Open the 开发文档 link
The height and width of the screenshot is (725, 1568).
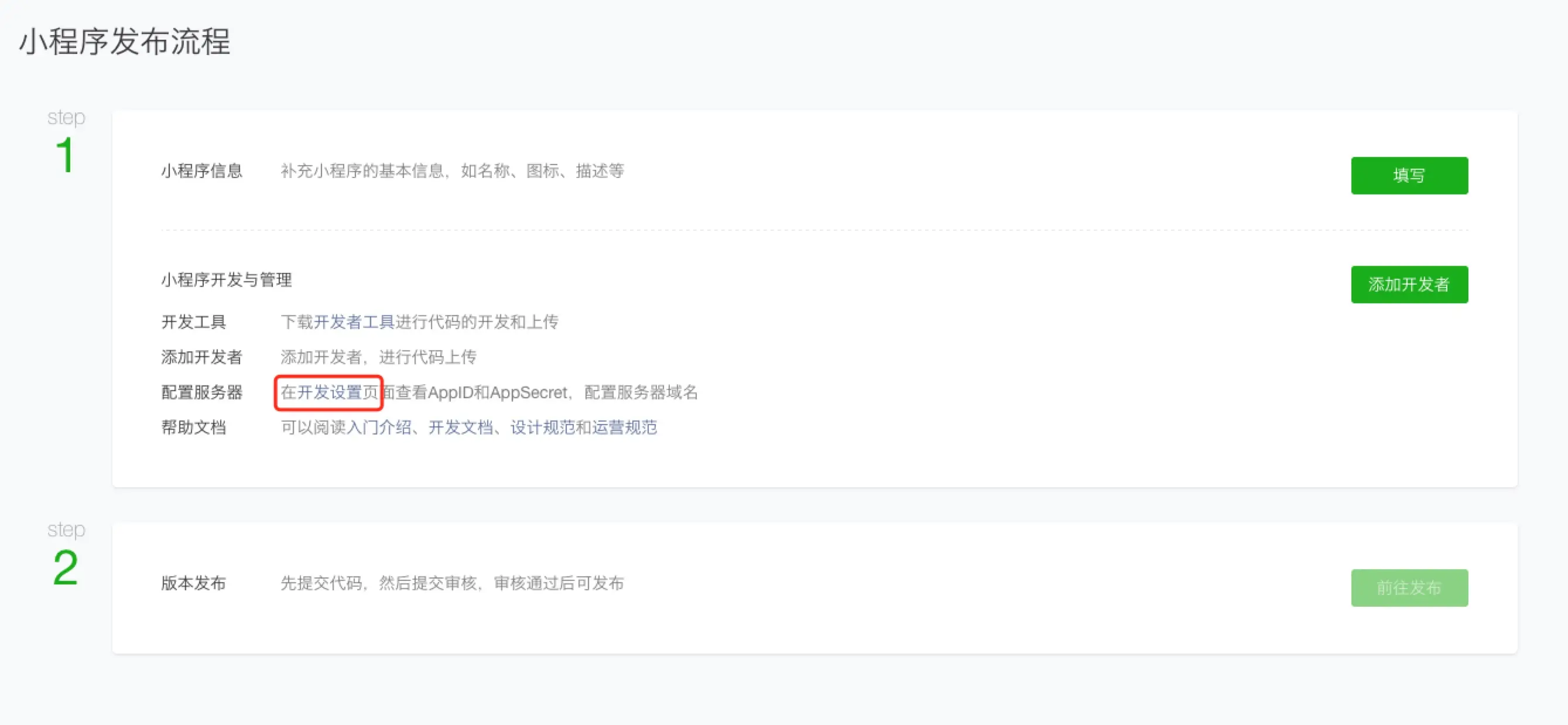coord(460,428)
